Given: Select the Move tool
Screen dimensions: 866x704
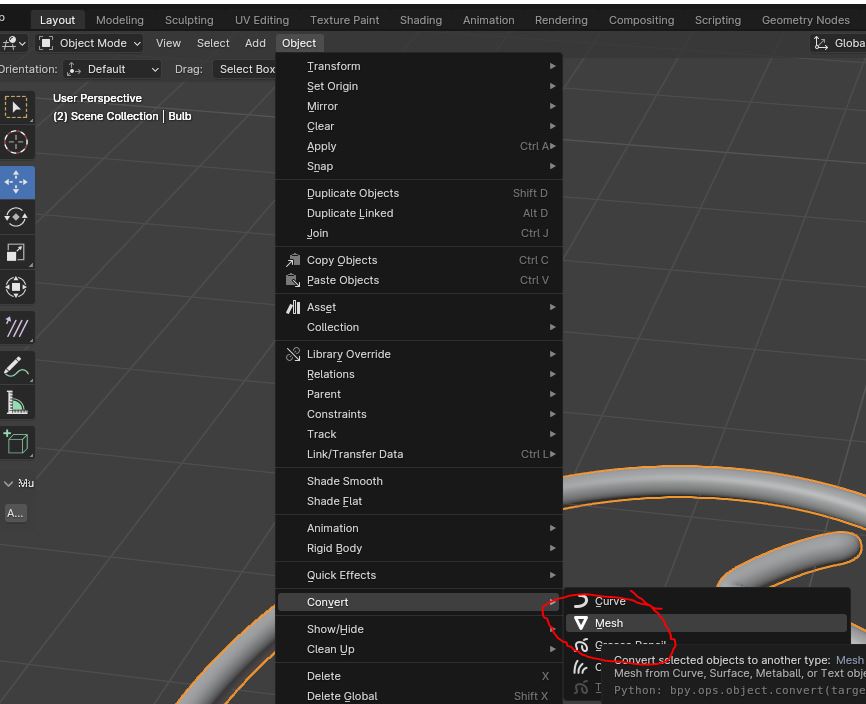Looking at the screenshot, I should tap(16, 182).
